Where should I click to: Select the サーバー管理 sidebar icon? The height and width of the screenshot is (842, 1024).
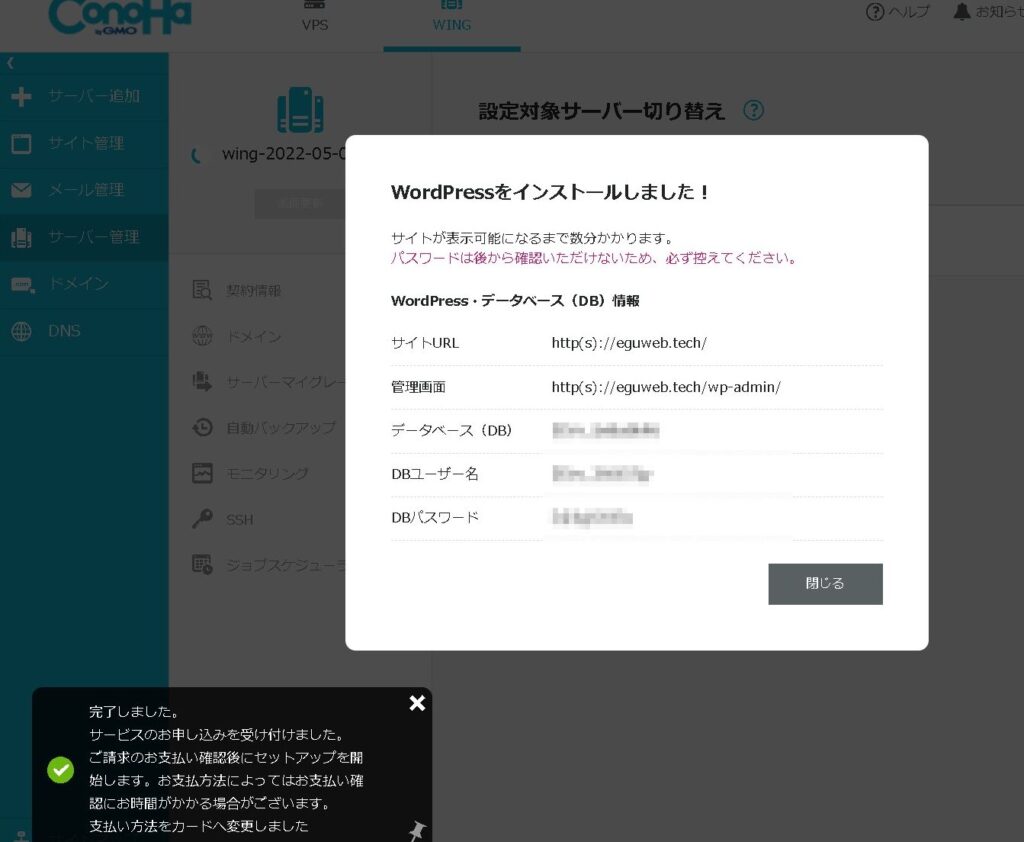(x=21, y=237)
